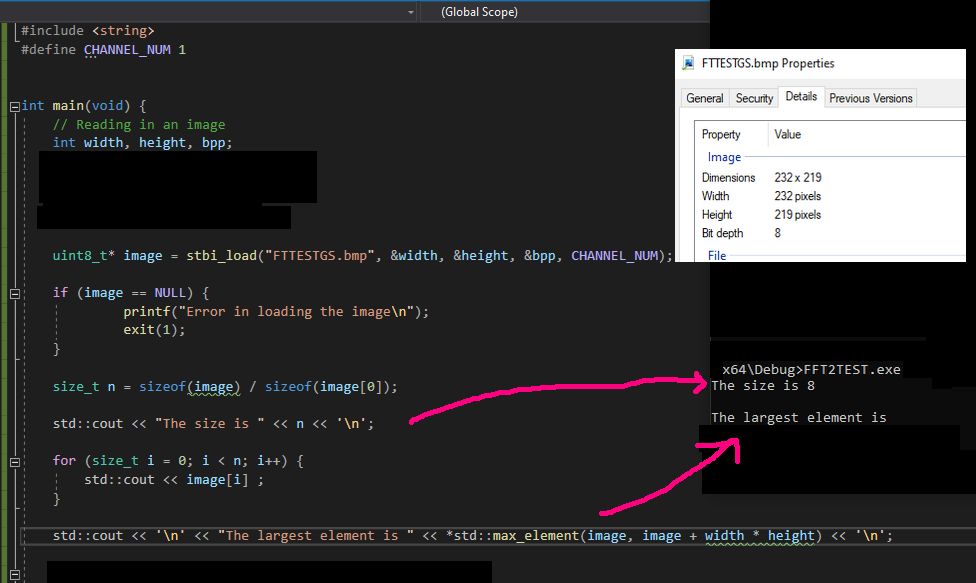This screenshot has width=976, height=583.
Task: Switch to the Security tab in Properties
Action: 754,98
